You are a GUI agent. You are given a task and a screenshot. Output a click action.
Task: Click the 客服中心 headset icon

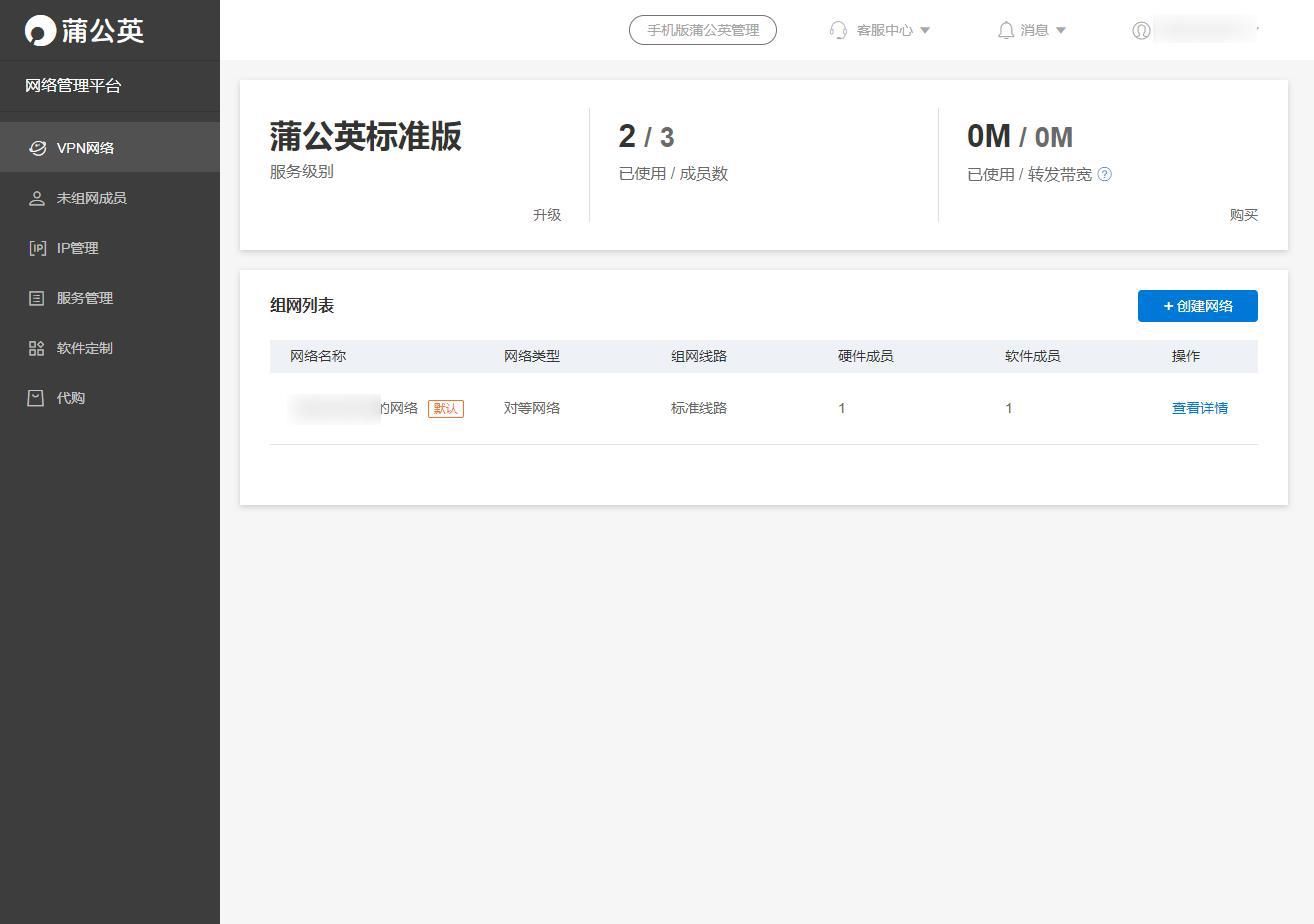838,30
